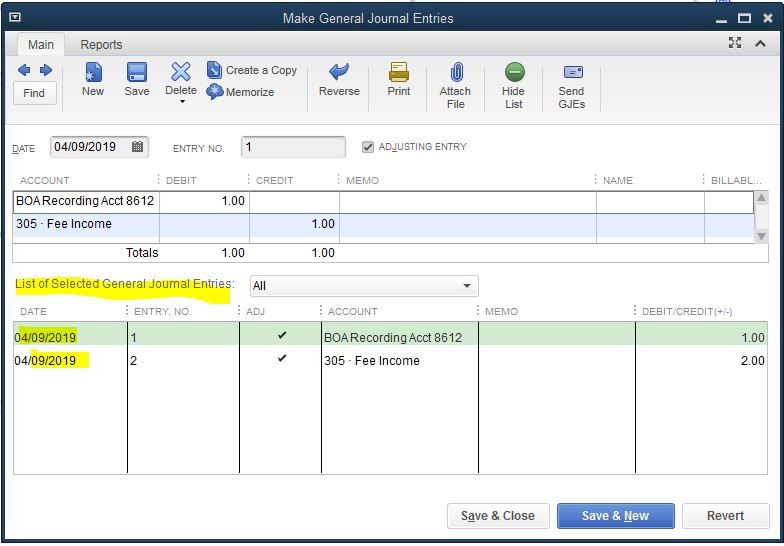Click the New journal entry icon
The width and height of the screenshot is (784, 546).
tap(93, 72)
